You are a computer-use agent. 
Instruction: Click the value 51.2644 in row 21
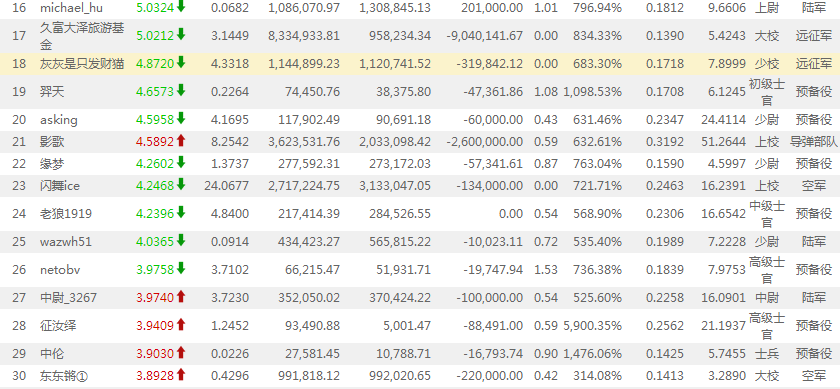(723, 142)
